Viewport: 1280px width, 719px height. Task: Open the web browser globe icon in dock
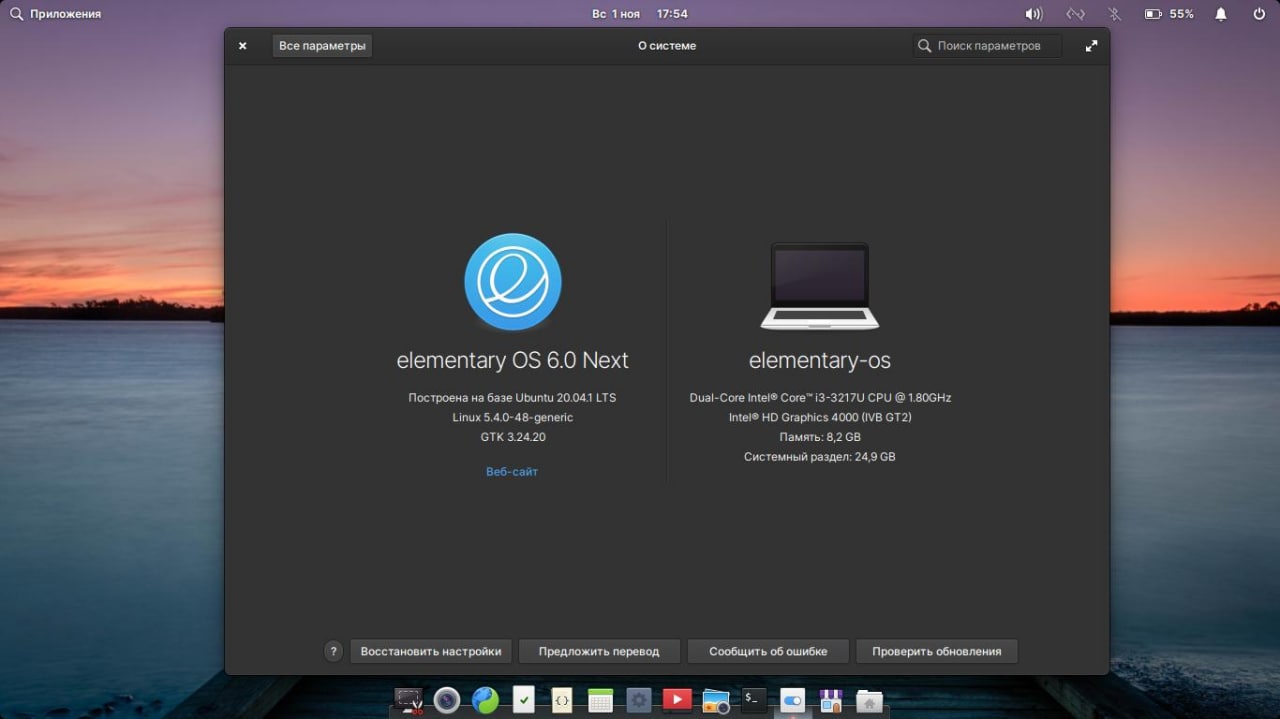485,700
